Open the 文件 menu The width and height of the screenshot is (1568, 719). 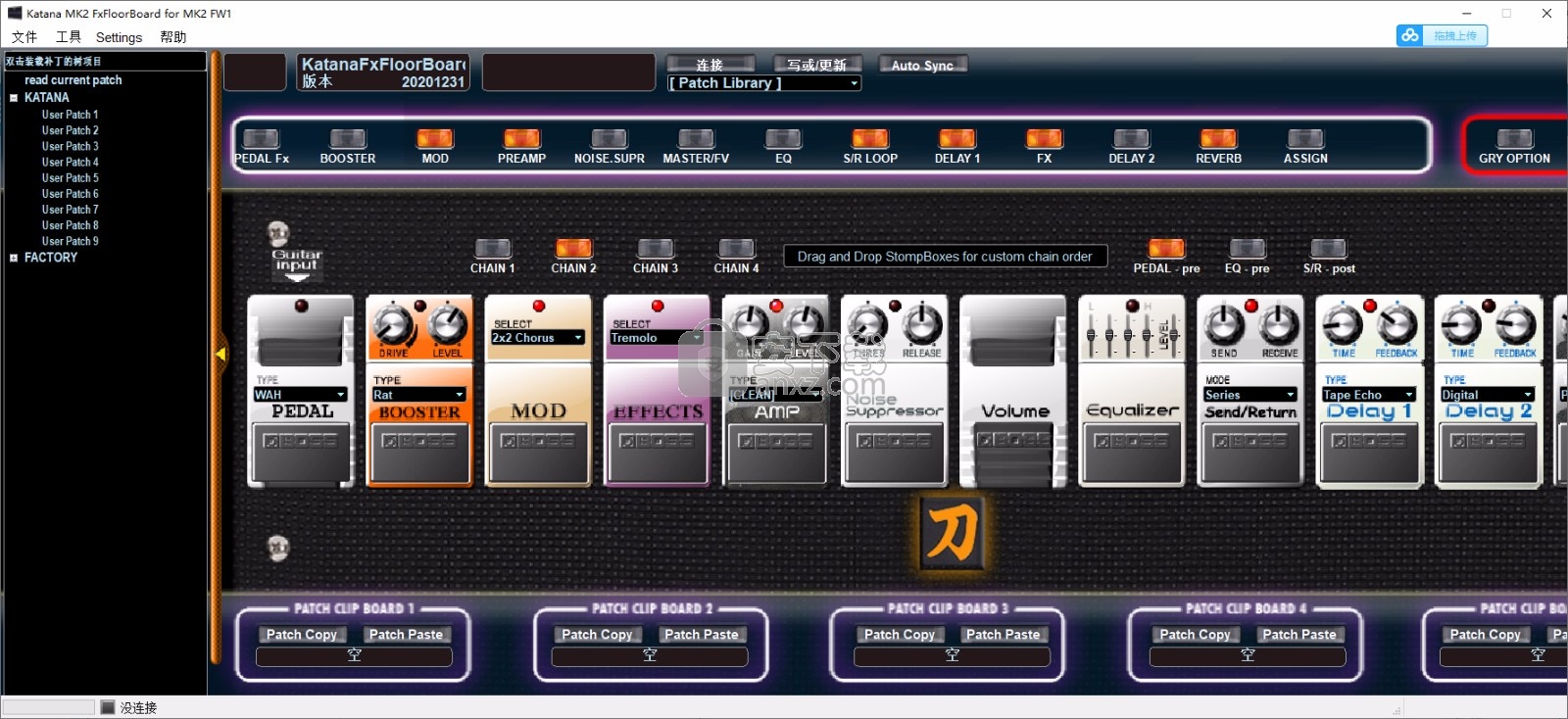[x=24, y=37]
